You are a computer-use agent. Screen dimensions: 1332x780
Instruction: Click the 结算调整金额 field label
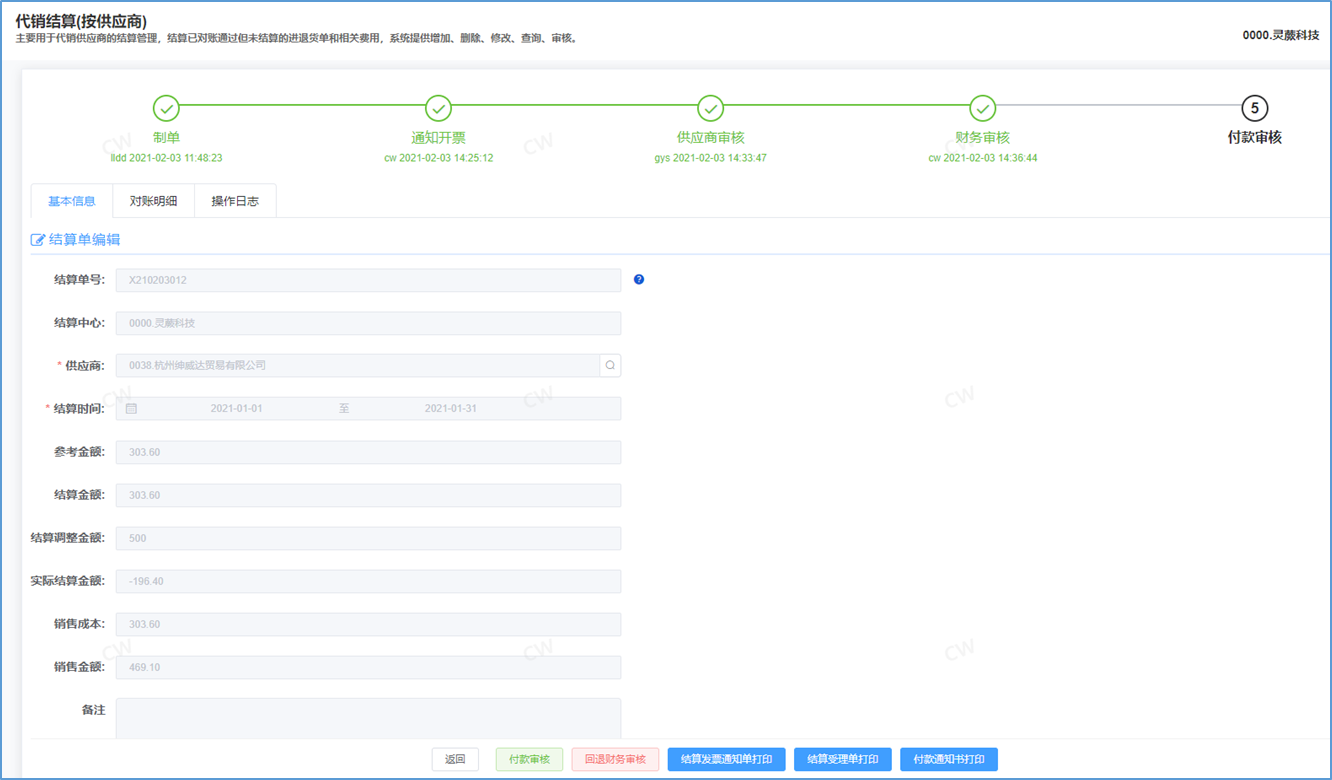(67, 538)
